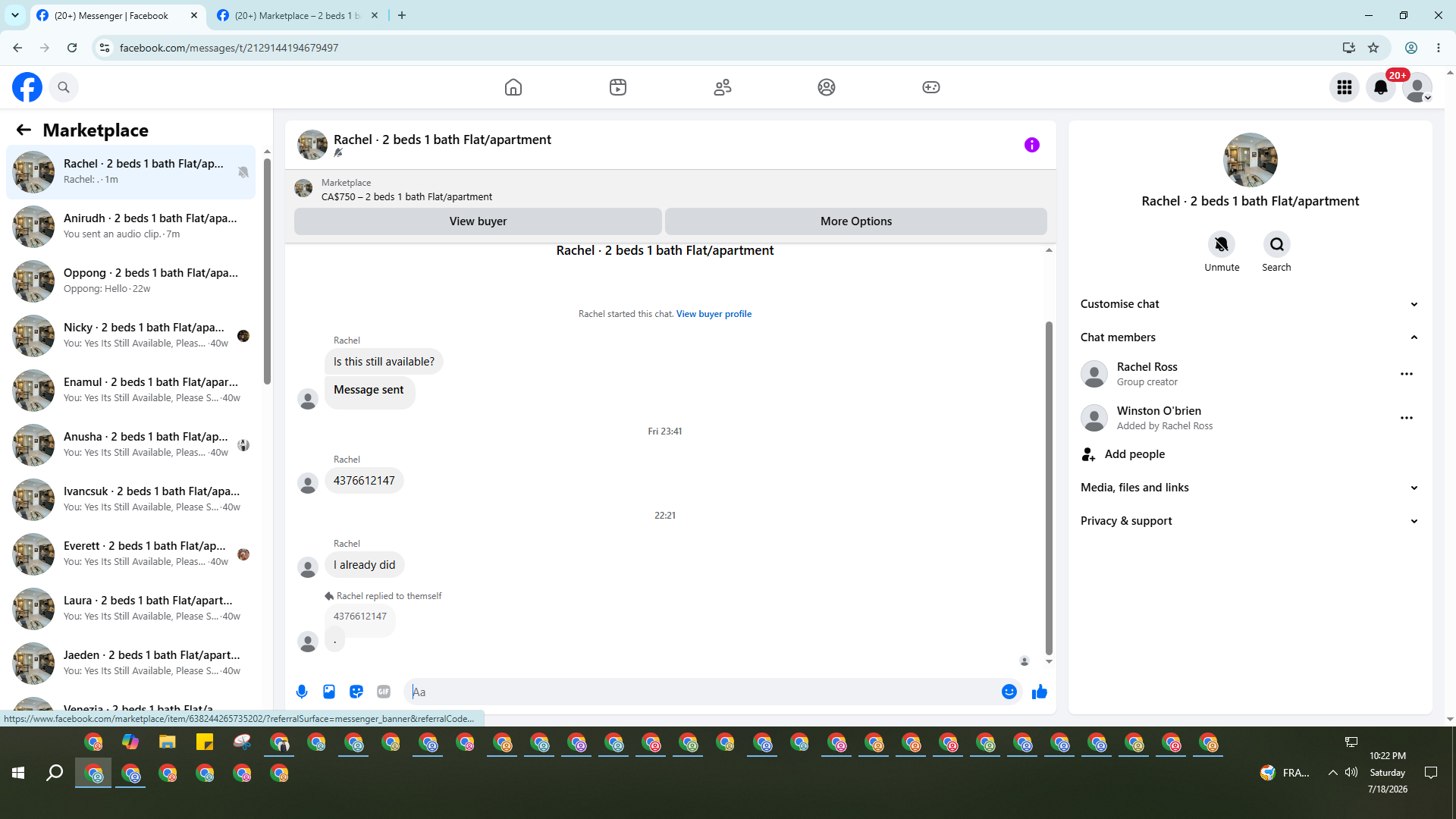Image resolution: width=1456 pixels, height=819 pixels.
Task: Open the emoji picker in message box
Action: click(1009, 692)
